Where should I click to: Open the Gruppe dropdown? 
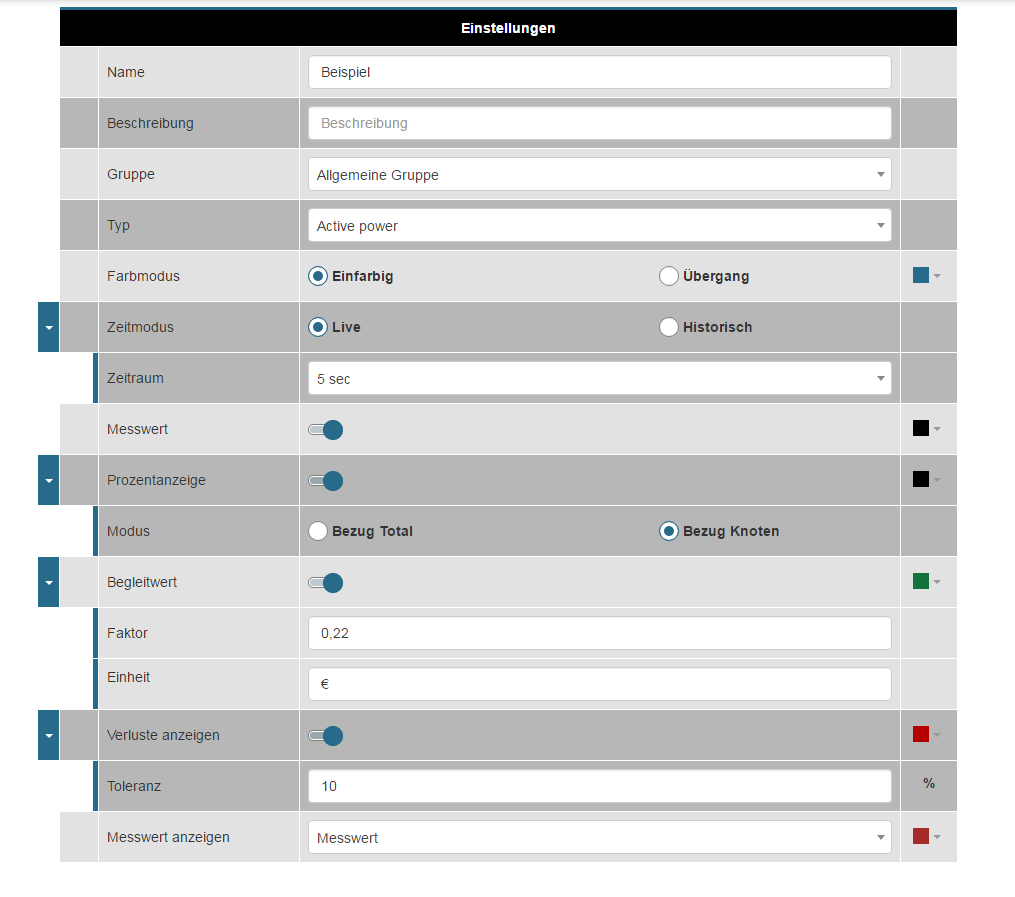click(x=599, y=175)
